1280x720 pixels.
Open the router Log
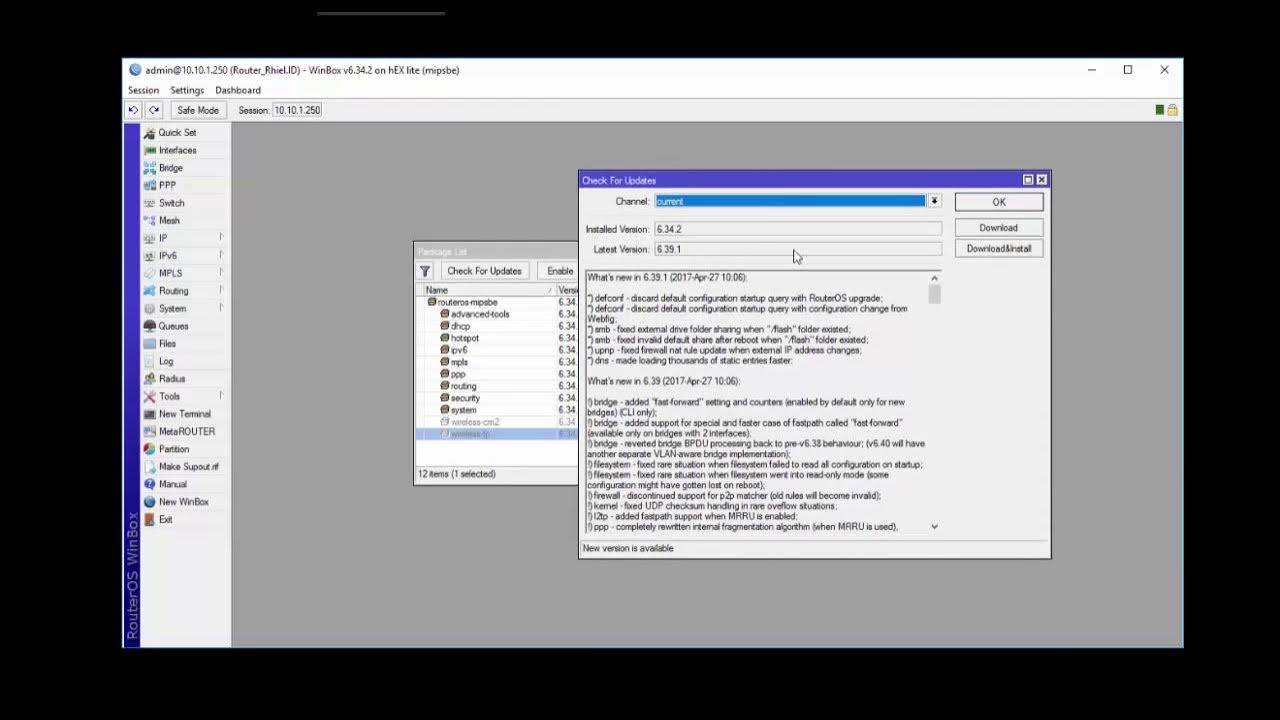tap(166, 361)
